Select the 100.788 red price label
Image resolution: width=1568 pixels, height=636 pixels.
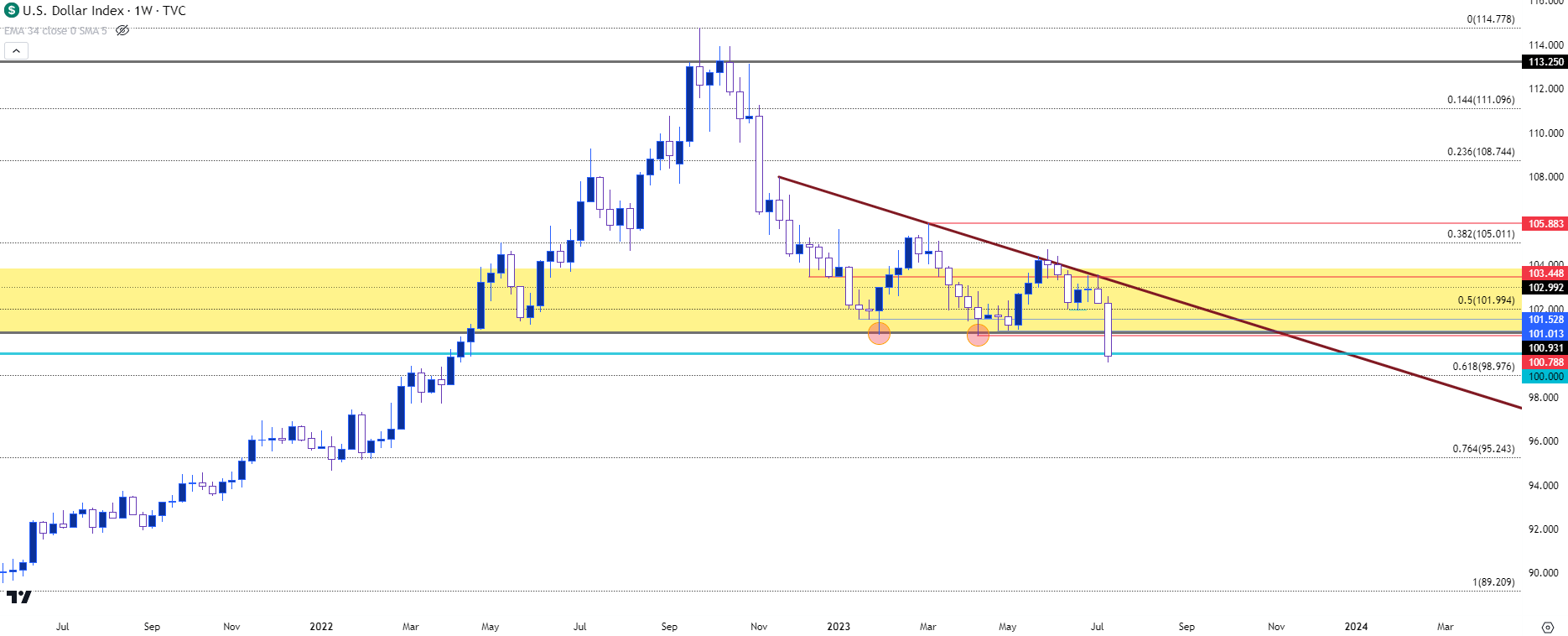pyautogui.click(x=1545, y=362)
